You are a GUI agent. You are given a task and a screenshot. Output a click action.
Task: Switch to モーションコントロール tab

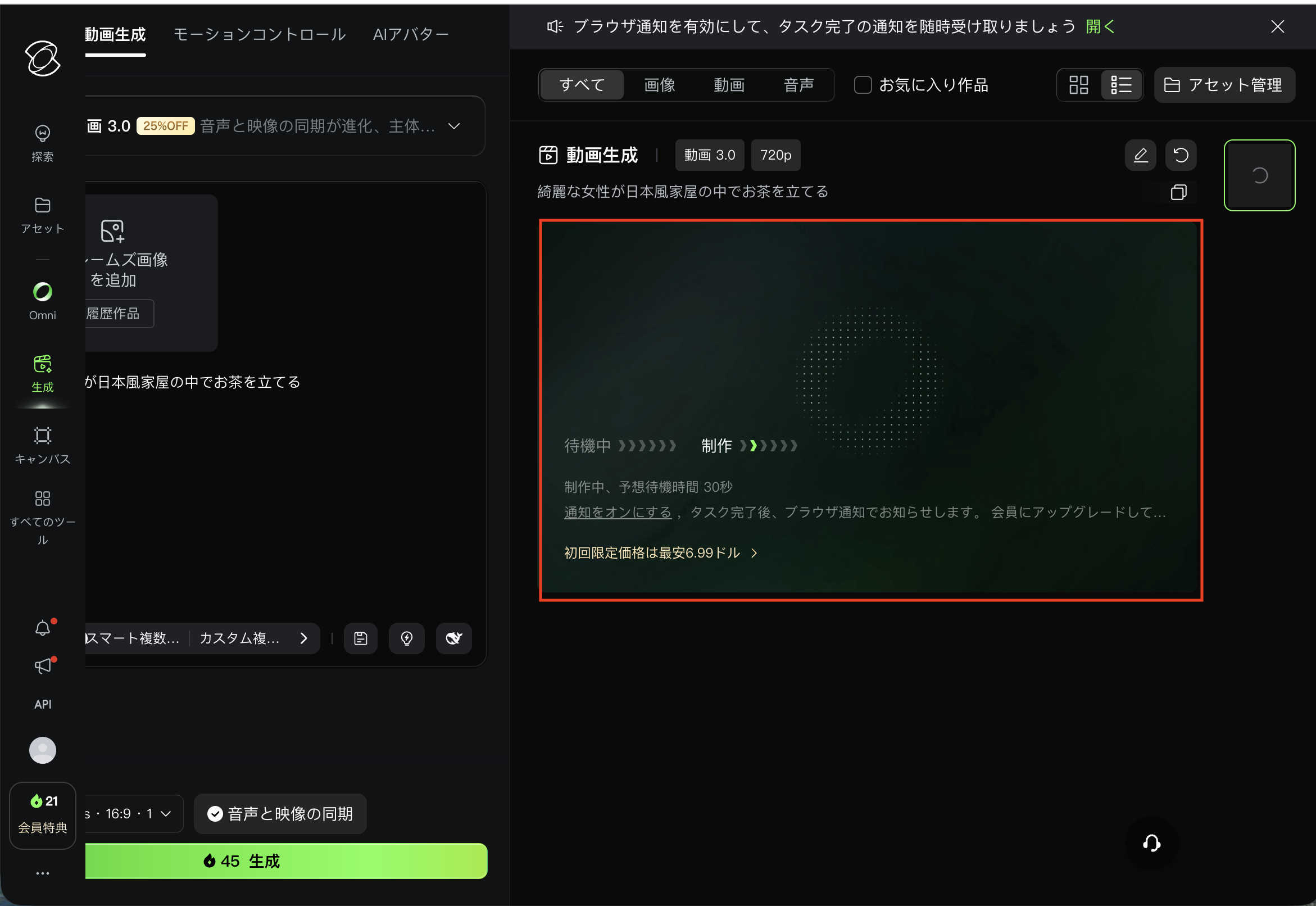(x=260, y=35)
